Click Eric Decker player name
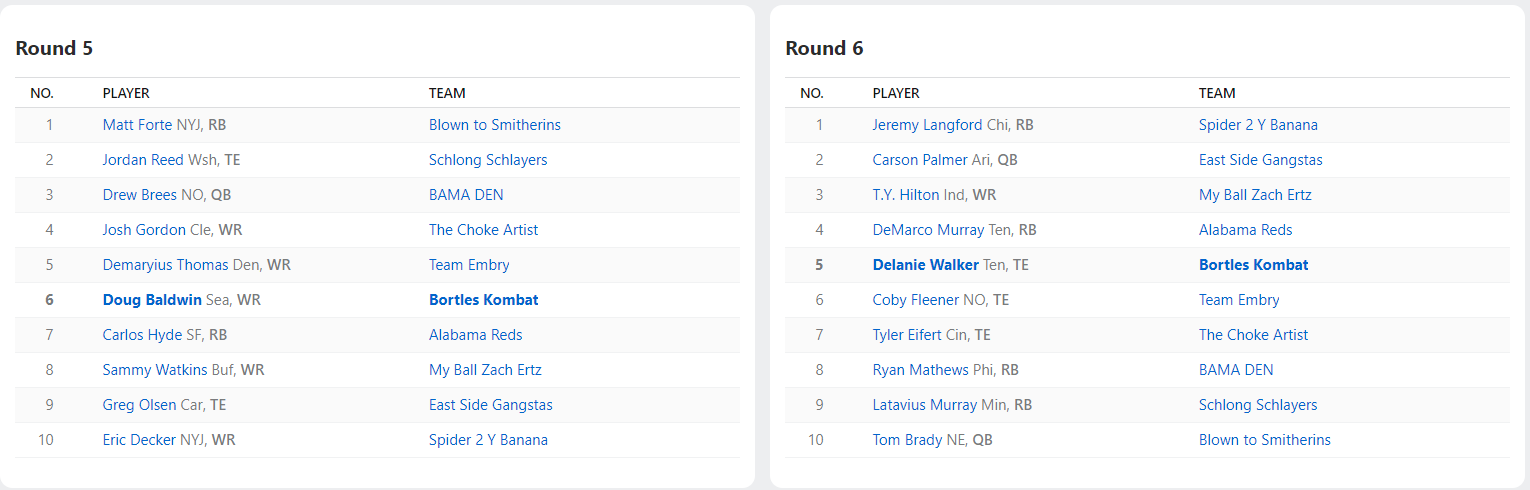The width and height of the screenshot is (1530, 490). (139, 440)
